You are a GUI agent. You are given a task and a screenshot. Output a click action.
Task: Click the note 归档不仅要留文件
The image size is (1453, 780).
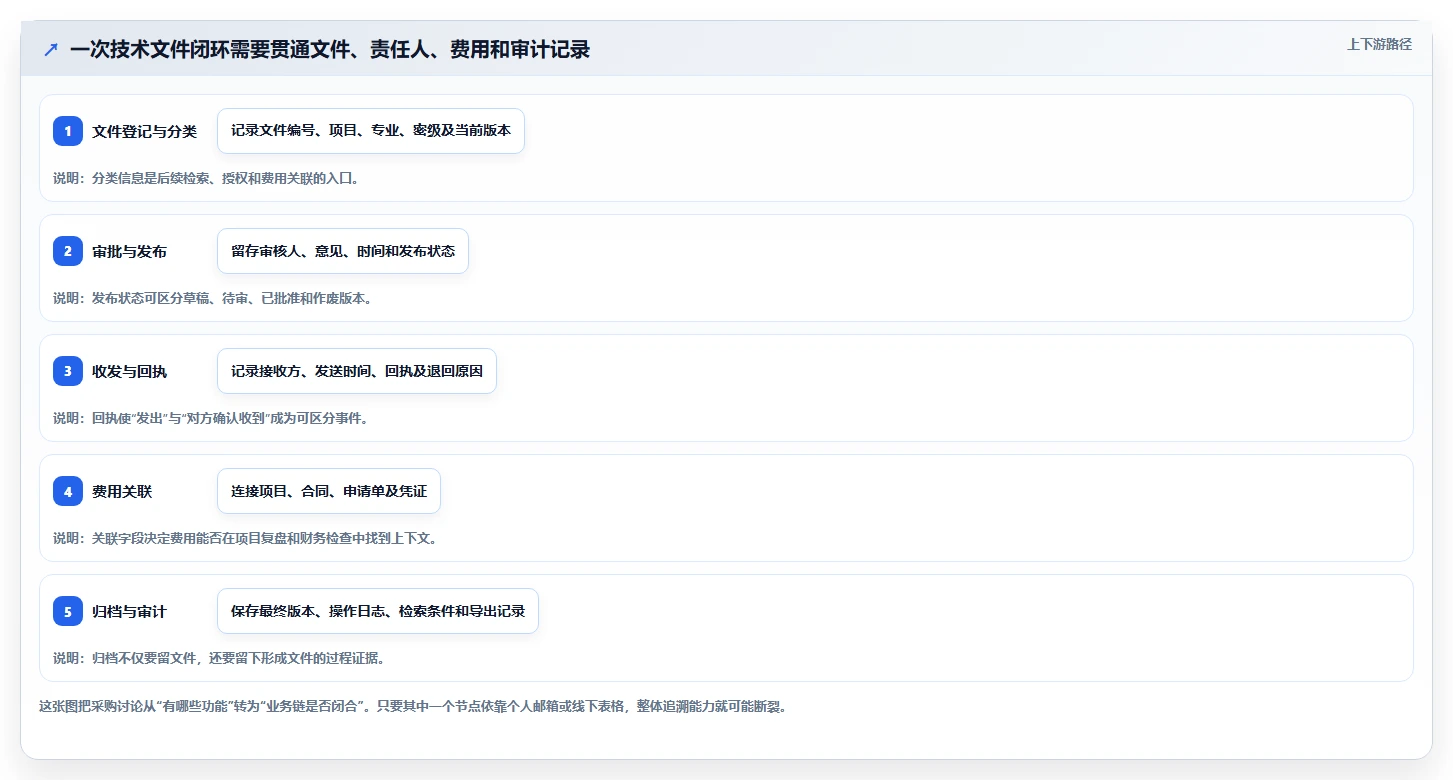pos(219,658)
